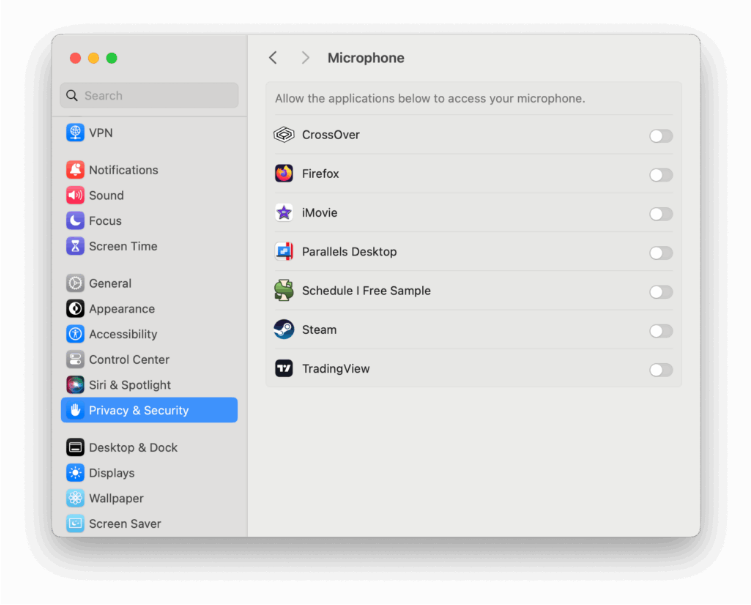Enable the TradingView microphone toggle
Viewport: 751px width, 605px height.
[x=661, y=370]
